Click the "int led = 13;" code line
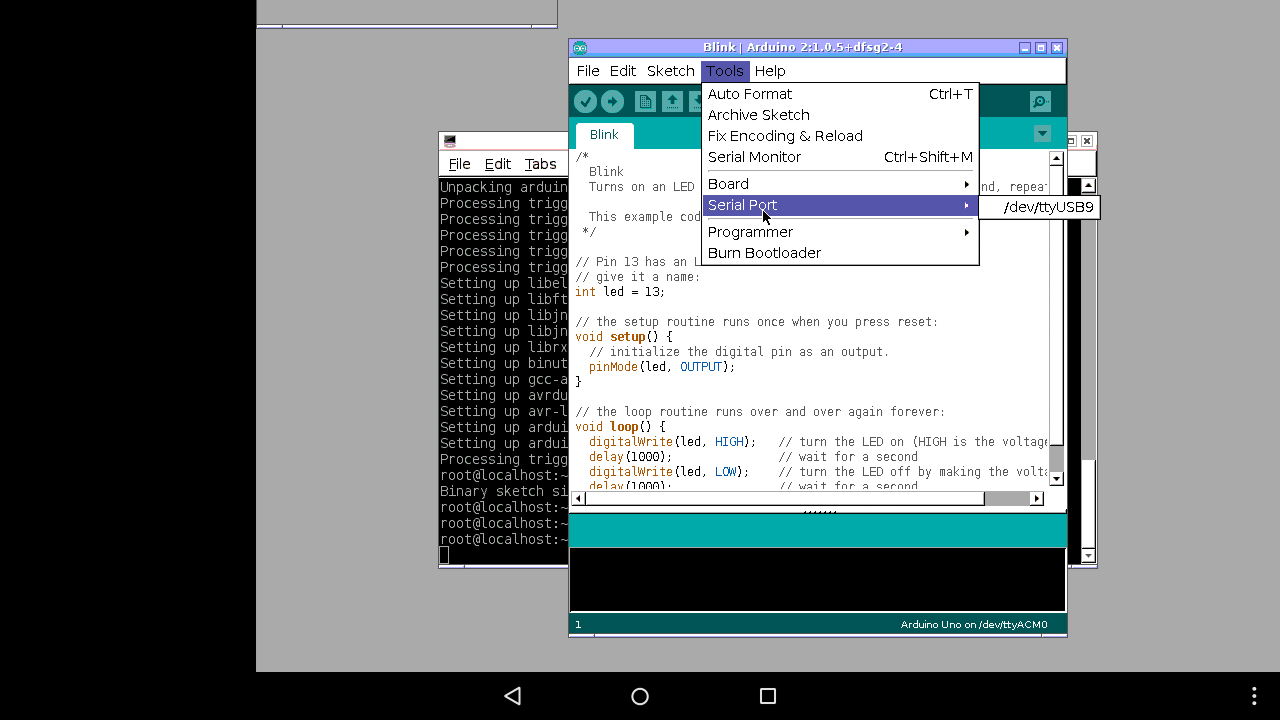 point(620,292)
